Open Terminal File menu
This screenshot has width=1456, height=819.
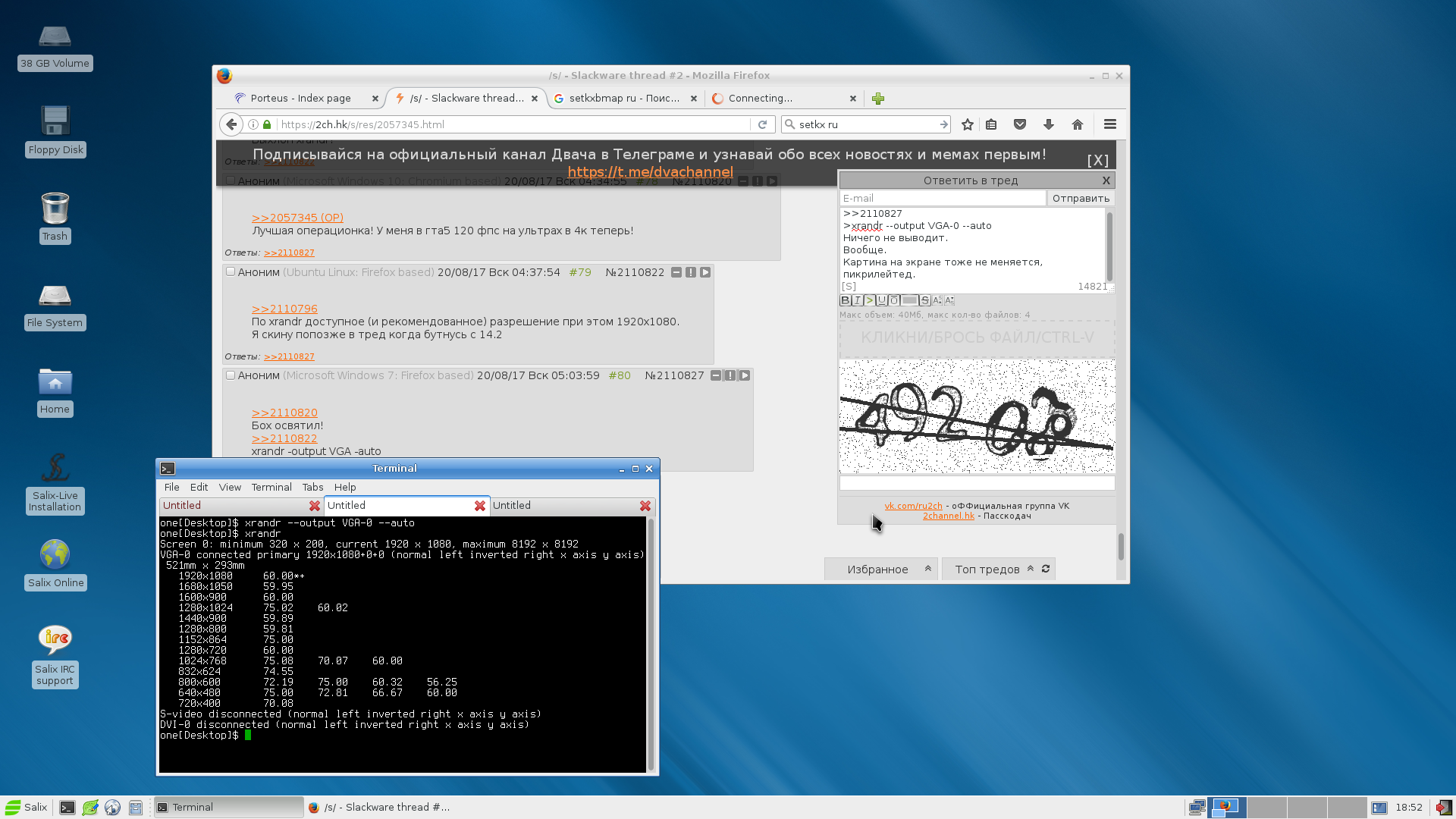coord(172,487)
